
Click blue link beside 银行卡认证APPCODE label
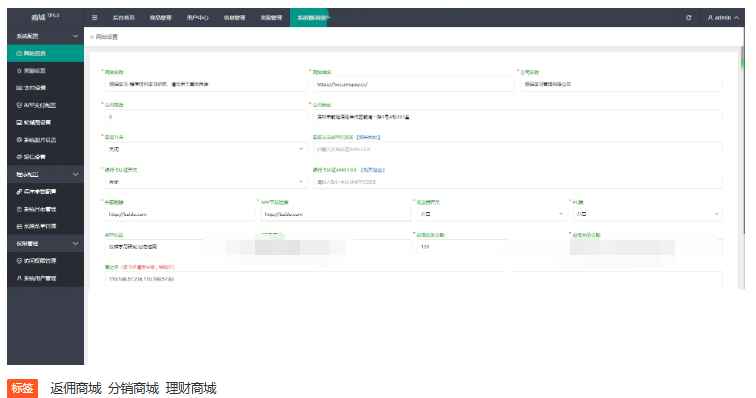[x=373, y=170]
